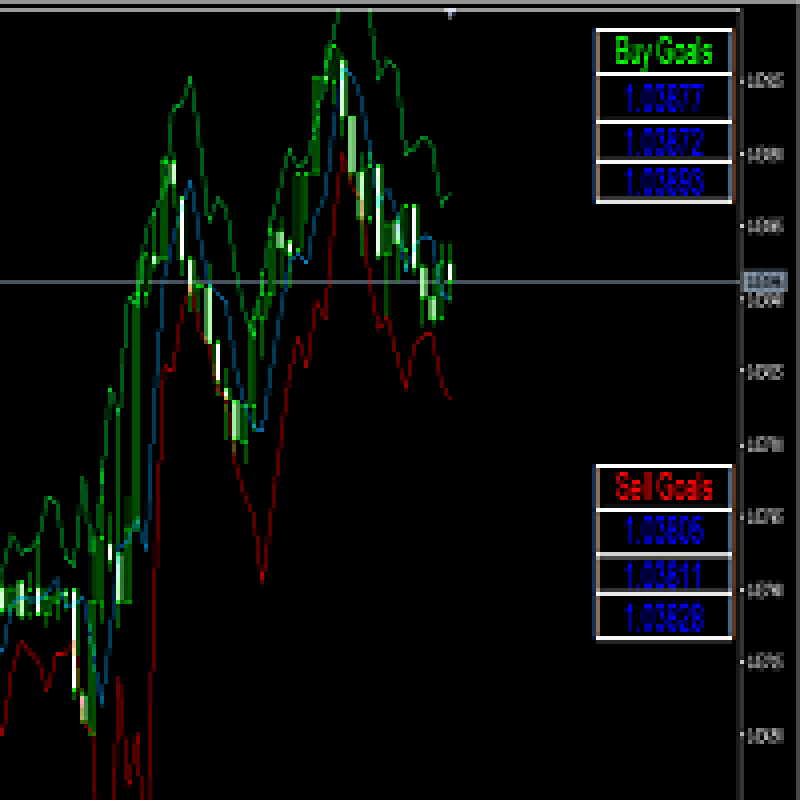
Task: Click the deepest red trough mid-chart
Action: pos(262,578)
